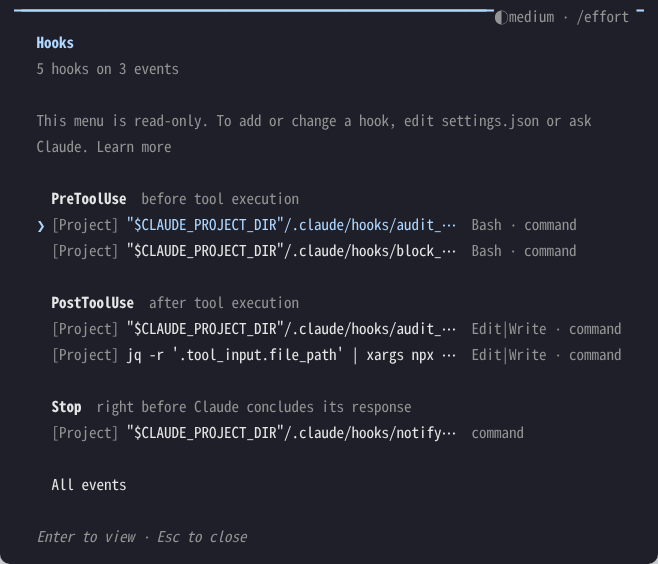Image resolution: width=658 pixels, height=564 pixels.
Task: Select the jq xargs npx hook row
Action: click(x=336, y=355)
